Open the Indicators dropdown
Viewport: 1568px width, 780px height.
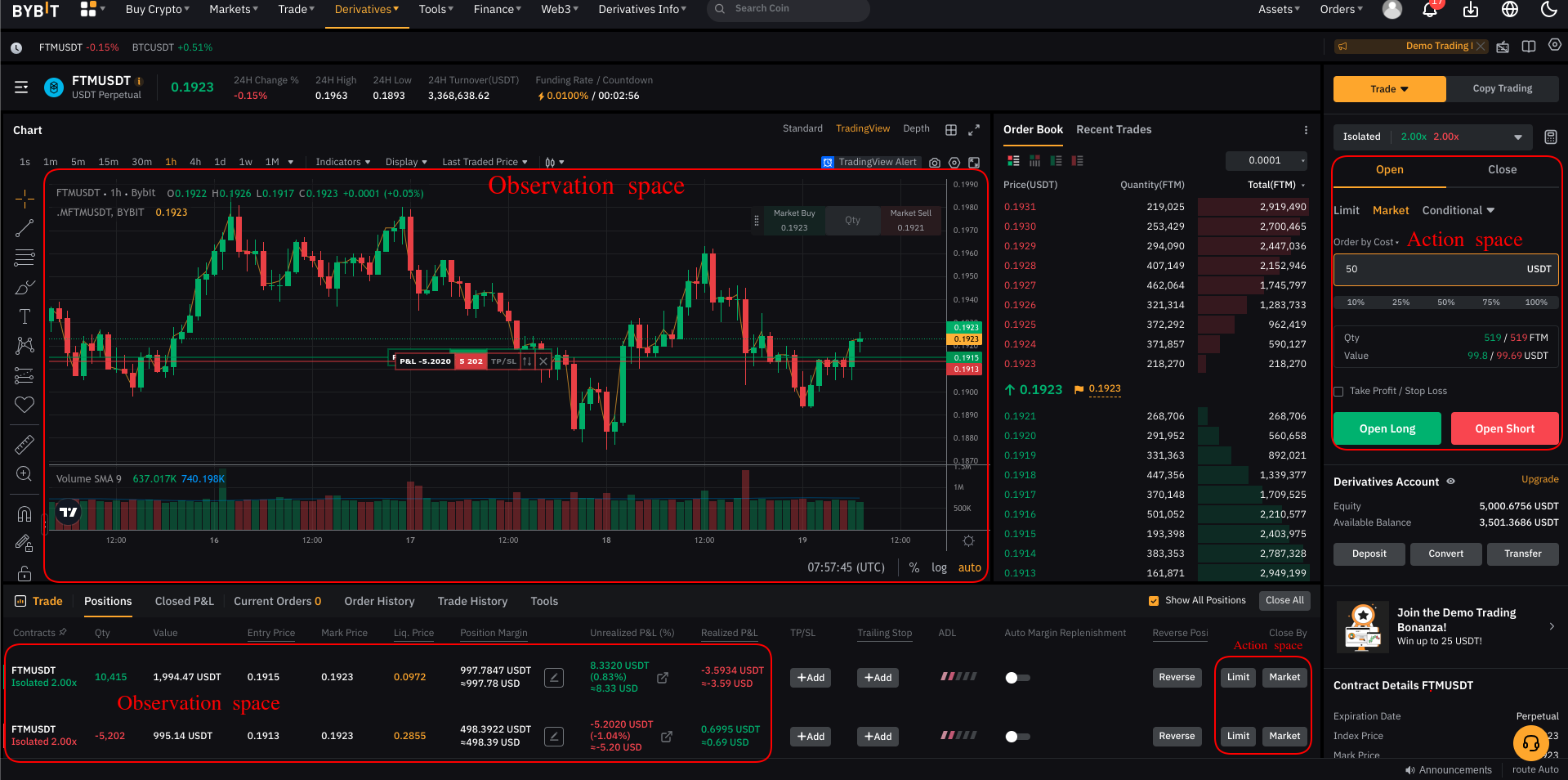coord(343,162)
